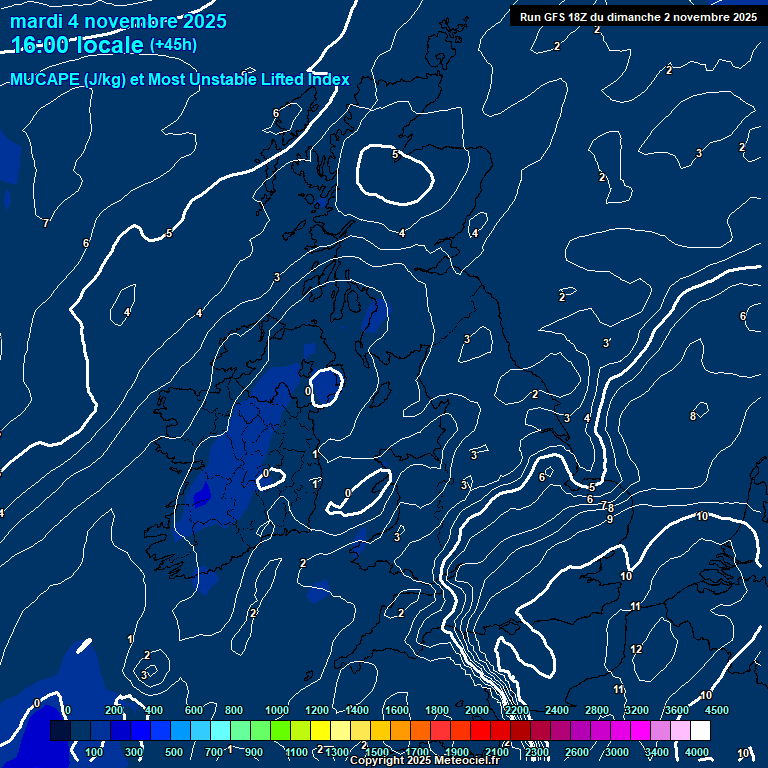The height and width of the screenshot is (768, 768).
Task: Select legend value '1800'
Action: tap(437, 710)
